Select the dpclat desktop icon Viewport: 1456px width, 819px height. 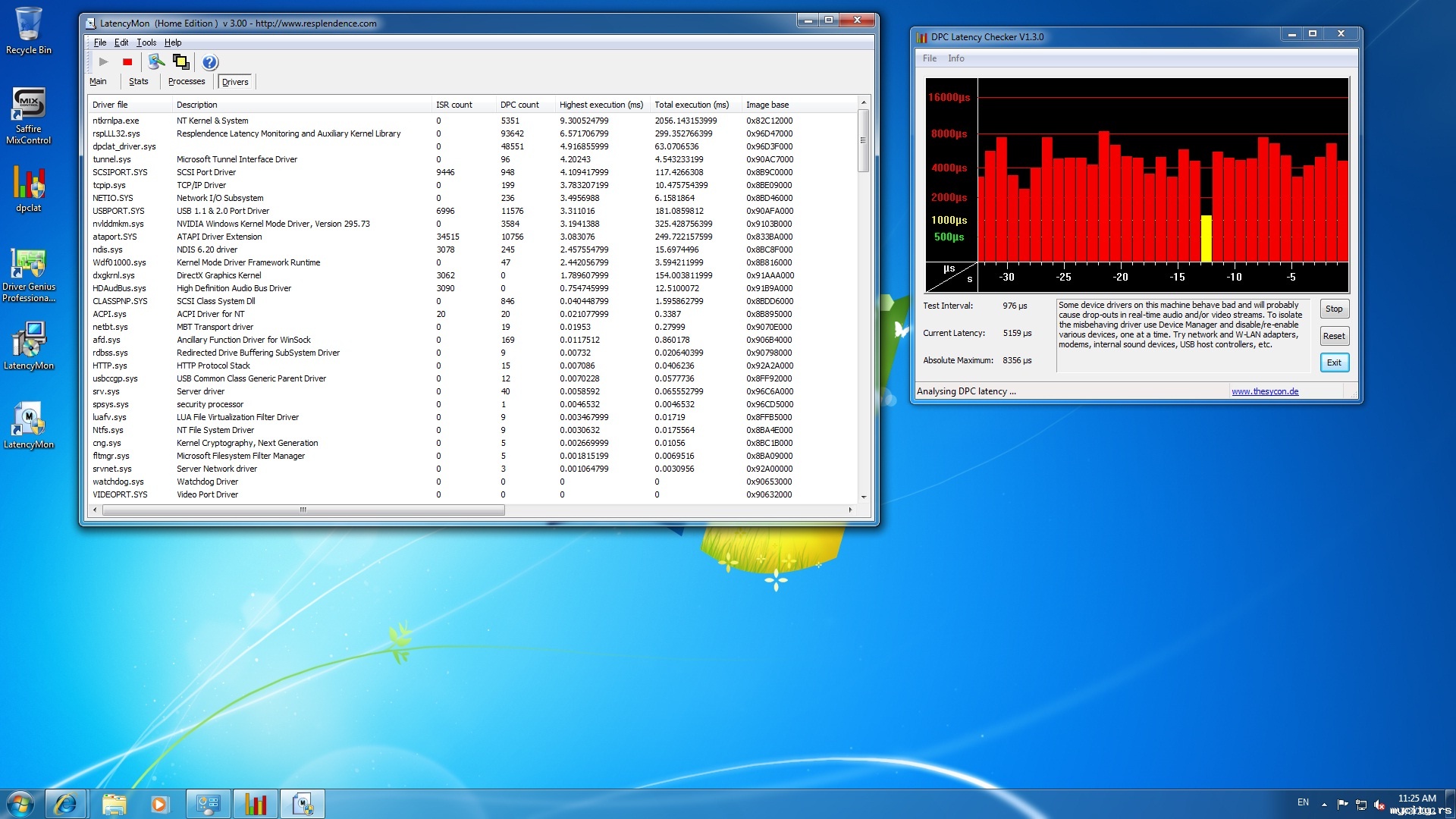click(29, 190)
